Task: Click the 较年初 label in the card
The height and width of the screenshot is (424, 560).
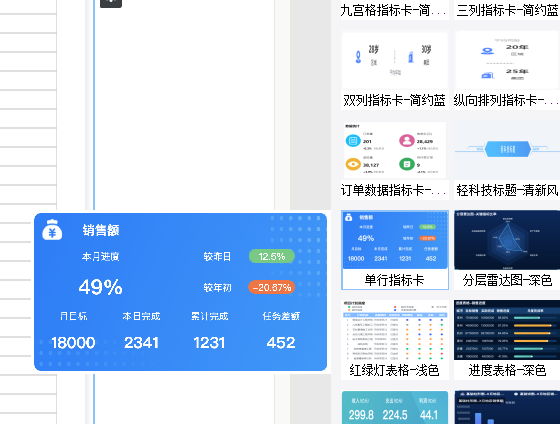Action: click(x=217, y=288)
